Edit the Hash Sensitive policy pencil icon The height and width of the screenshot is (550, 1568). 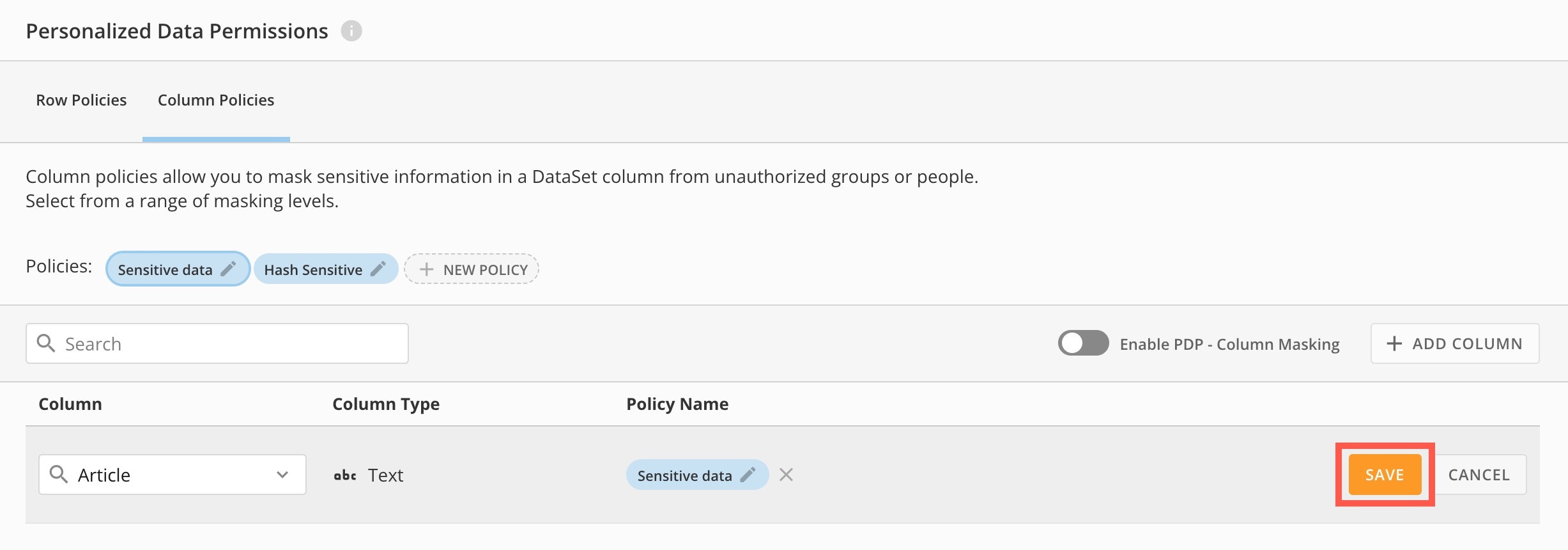point(378,269)
